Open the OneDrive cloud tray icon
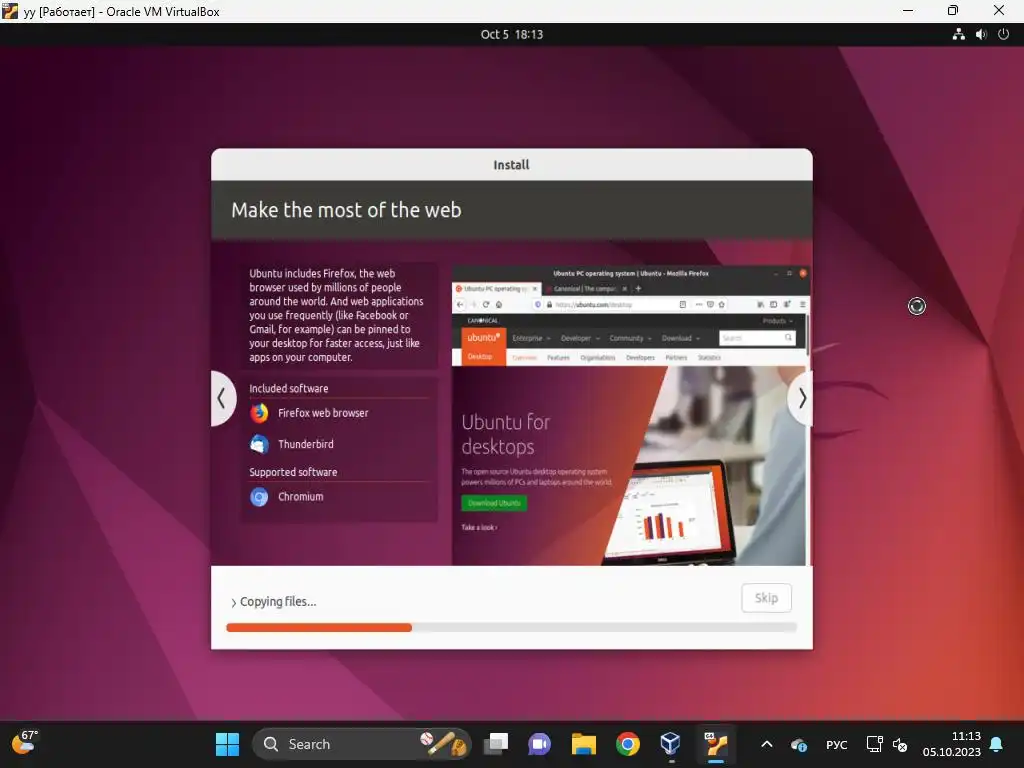 pyautogui.click(x=798, y=744)
